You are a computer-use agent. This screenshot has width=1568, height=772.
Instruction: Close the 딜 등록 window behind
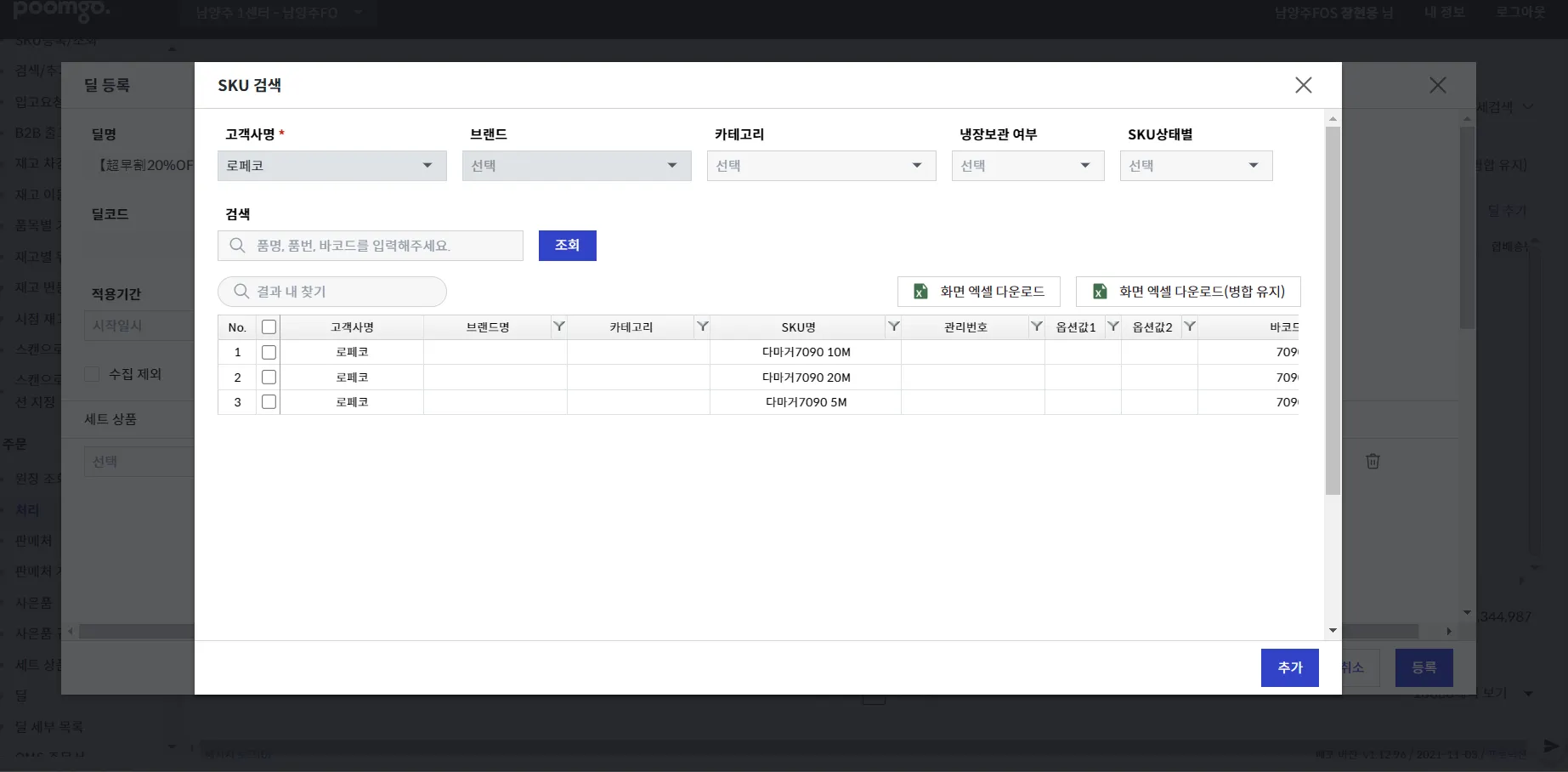pyautogui.click(x=1438, y=85)
